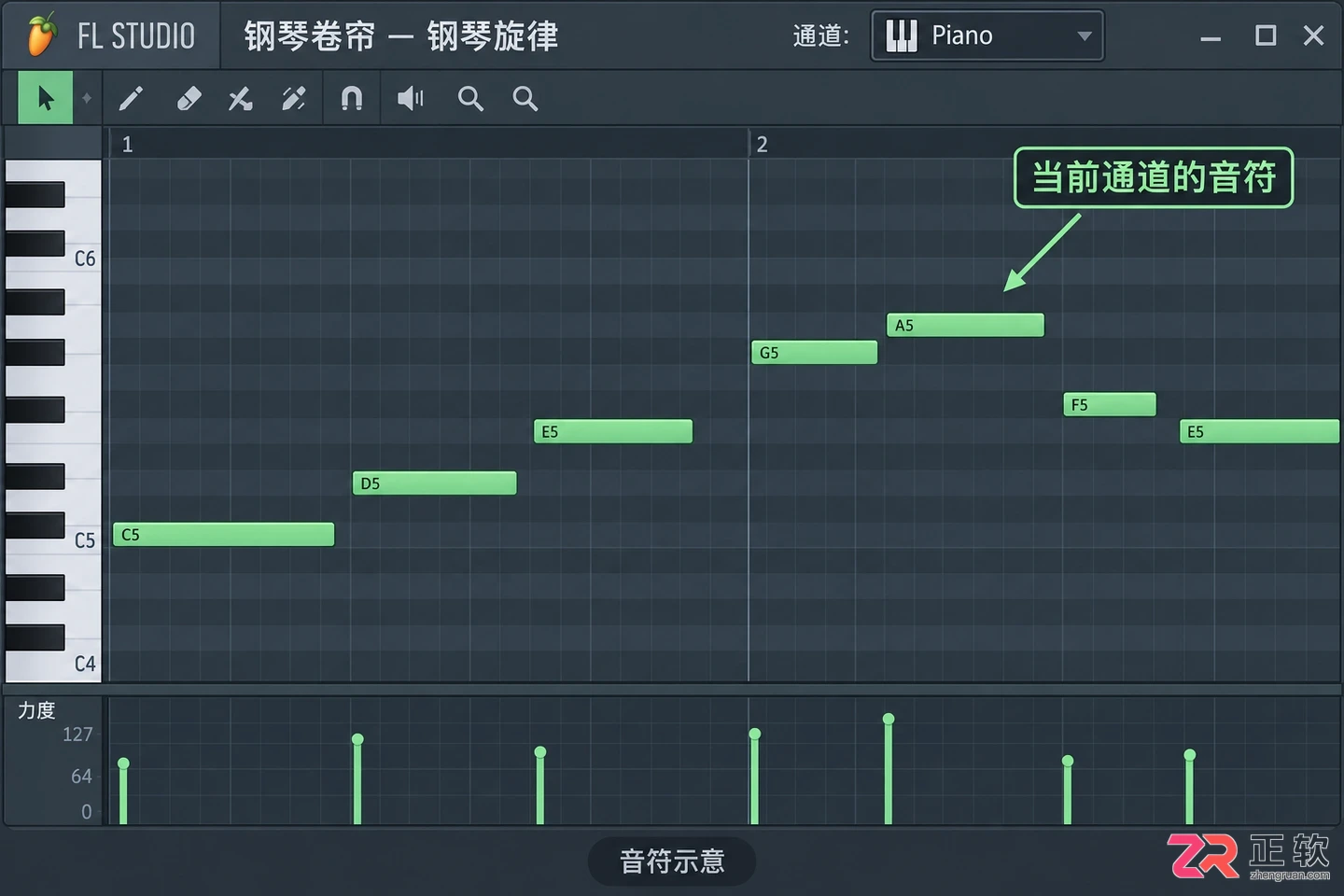Select the Draw pencil tool

[x=132, y=98]
